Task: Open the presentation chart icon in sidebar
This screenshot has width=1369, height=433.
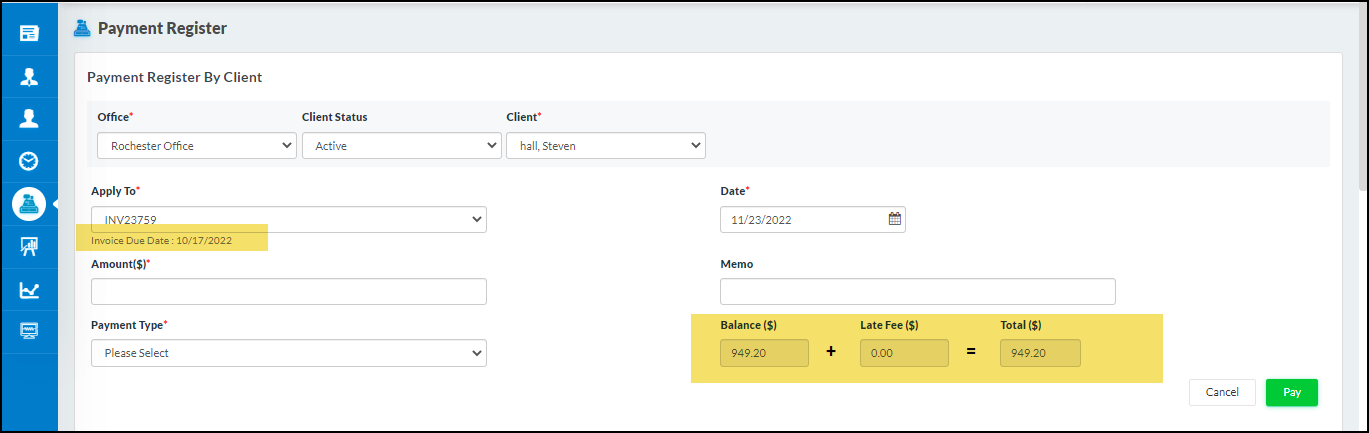Action: tap(29, 246)
